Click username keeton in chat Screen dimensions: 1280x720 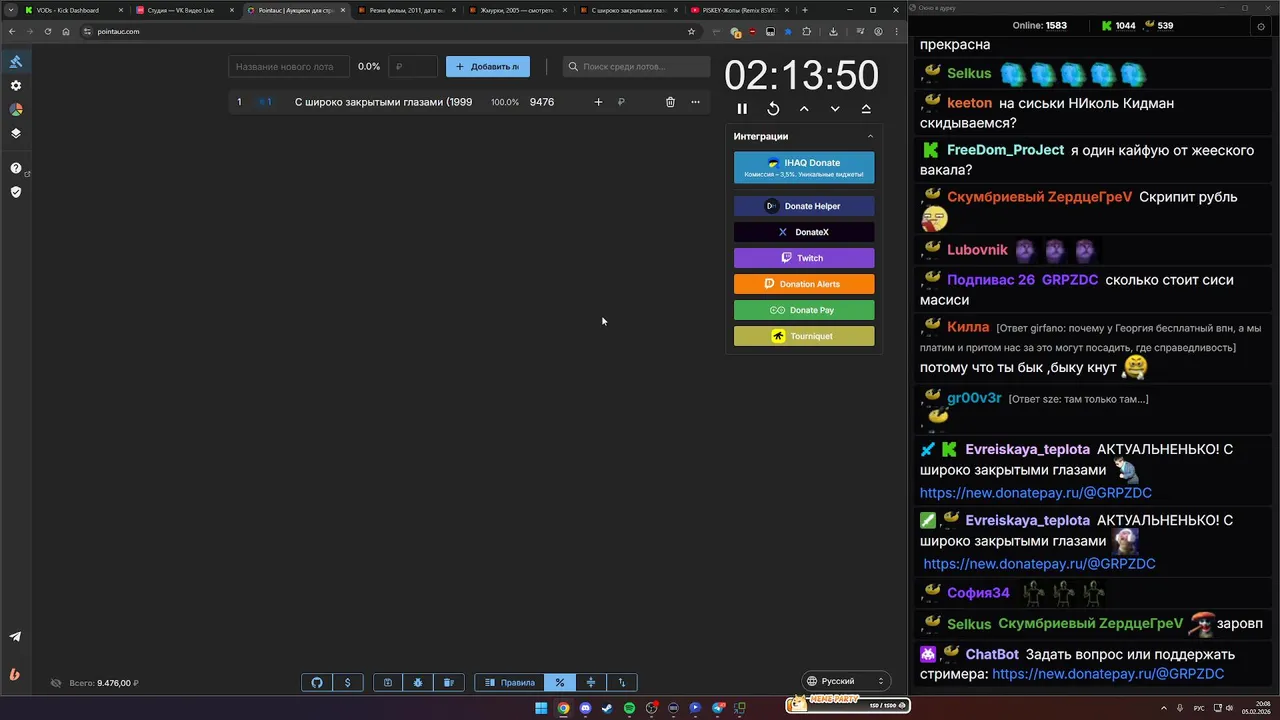tap(969, 103)
